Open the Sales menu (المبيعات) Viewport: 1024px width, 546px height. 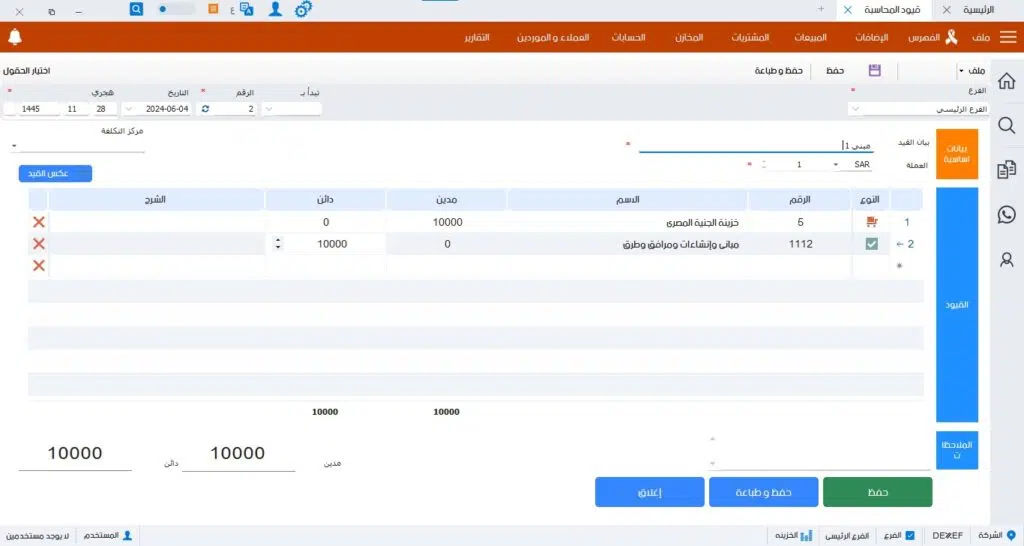pos(809,37)
